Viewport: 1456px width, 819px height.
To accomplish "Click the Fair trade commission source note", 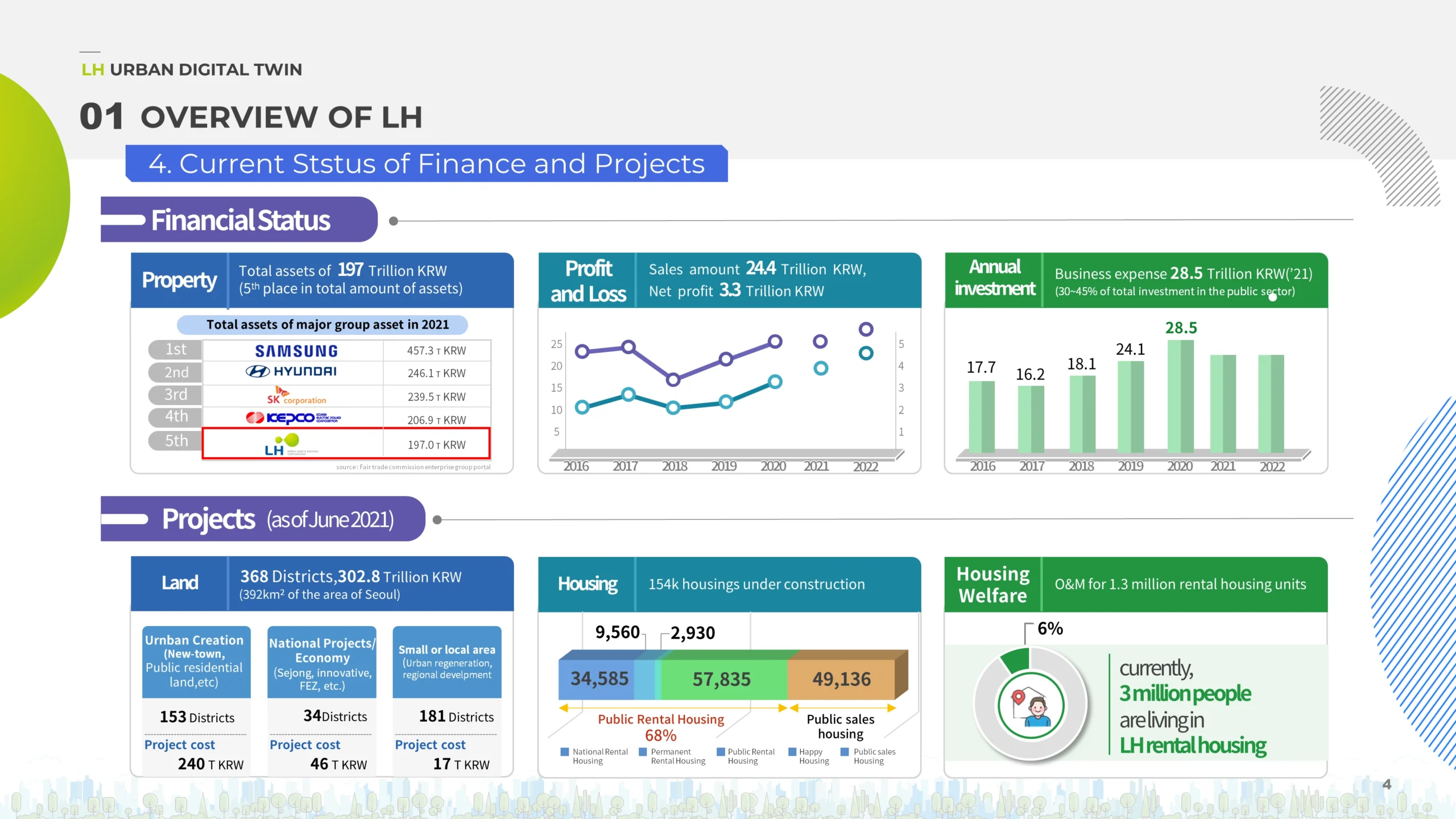I will 413,467.
